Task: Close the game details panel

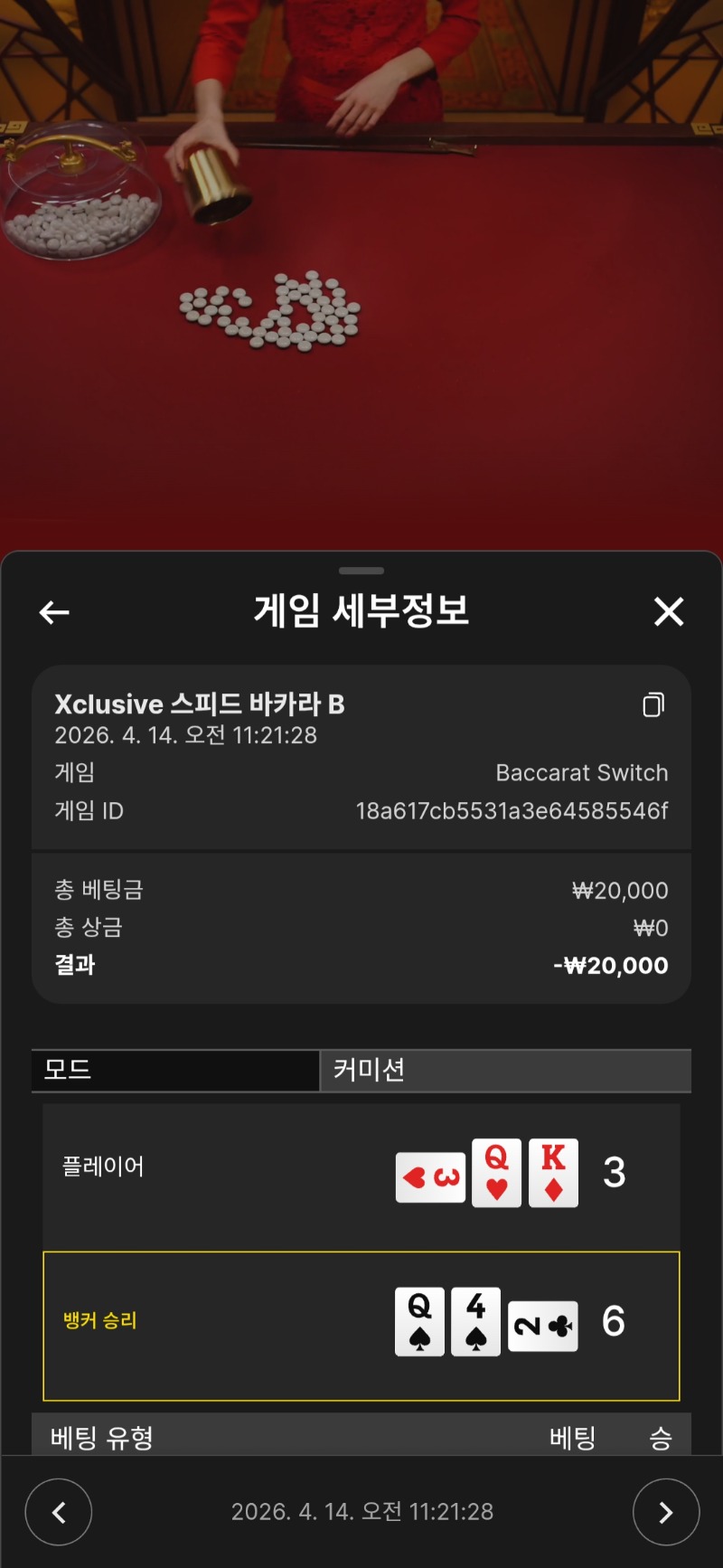Action: coord(669,612)
